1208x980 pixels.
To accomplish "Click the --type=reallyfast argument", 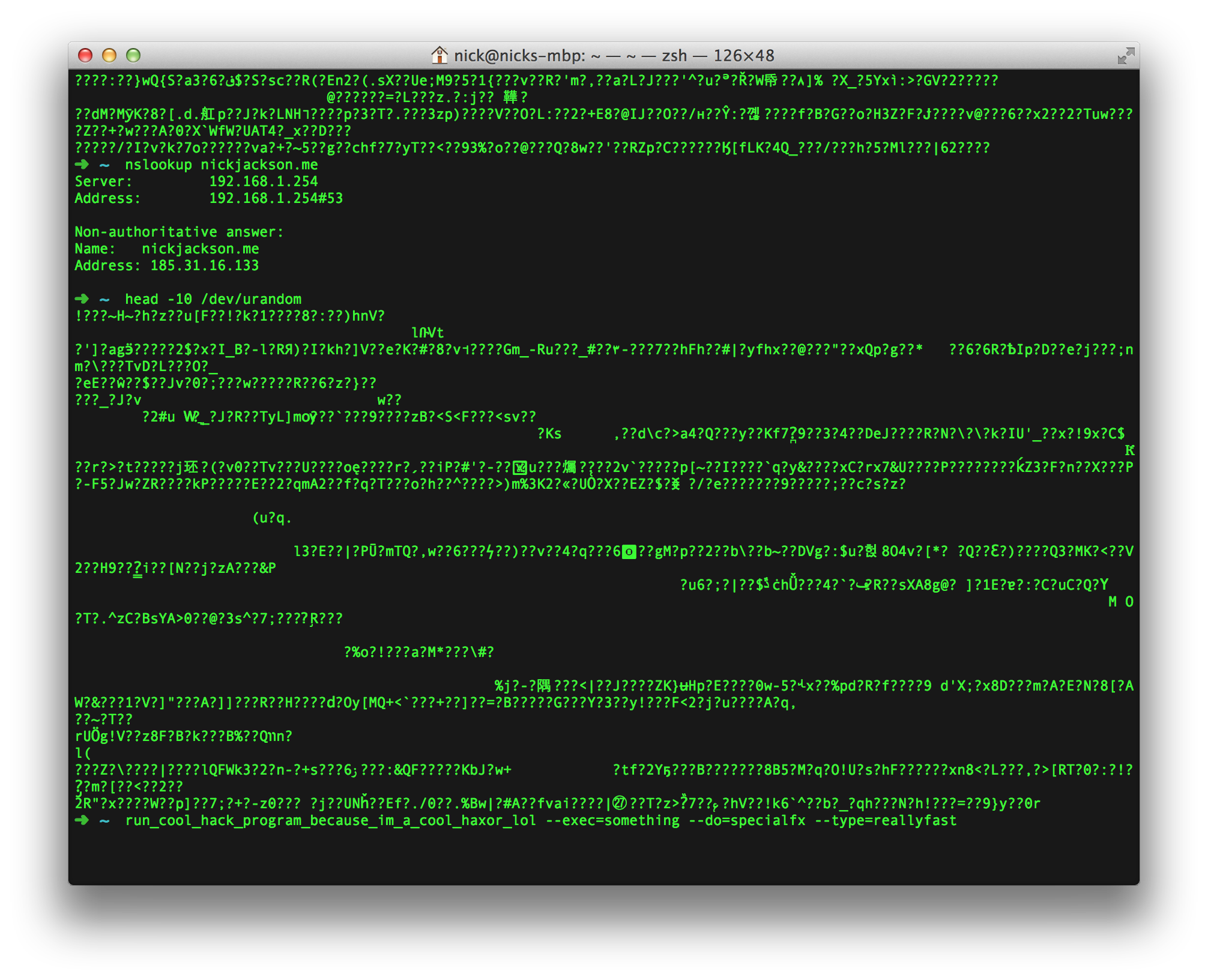I will pos(886,820).
